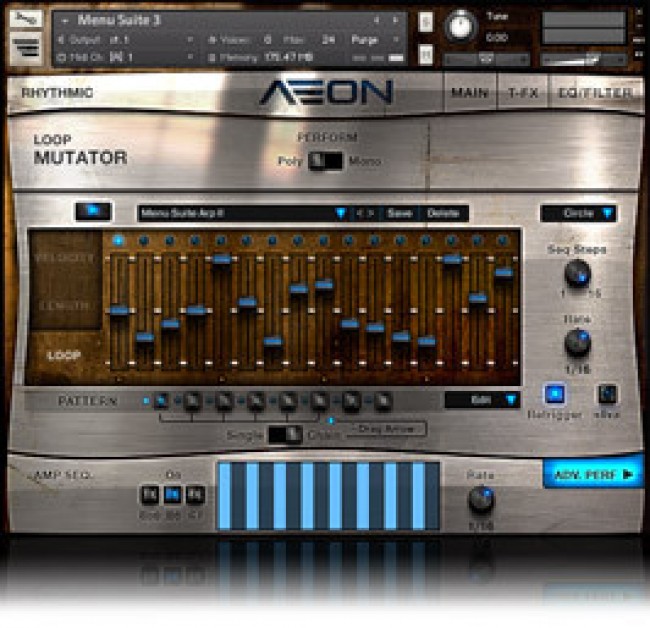Screen dimensions: 650x628
Task: Click the first step's blue slider handle
Action: tap(119, 311)
